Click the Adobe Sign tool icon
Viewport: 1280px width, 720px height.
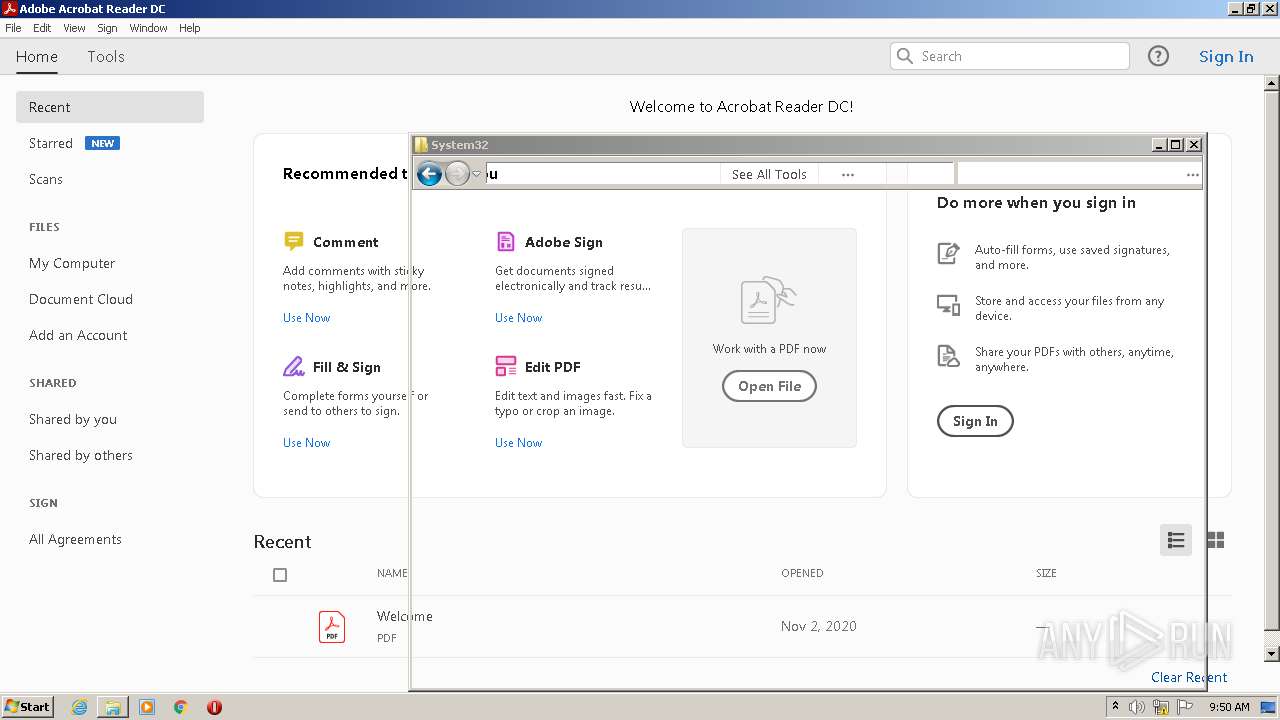point(506,241)
